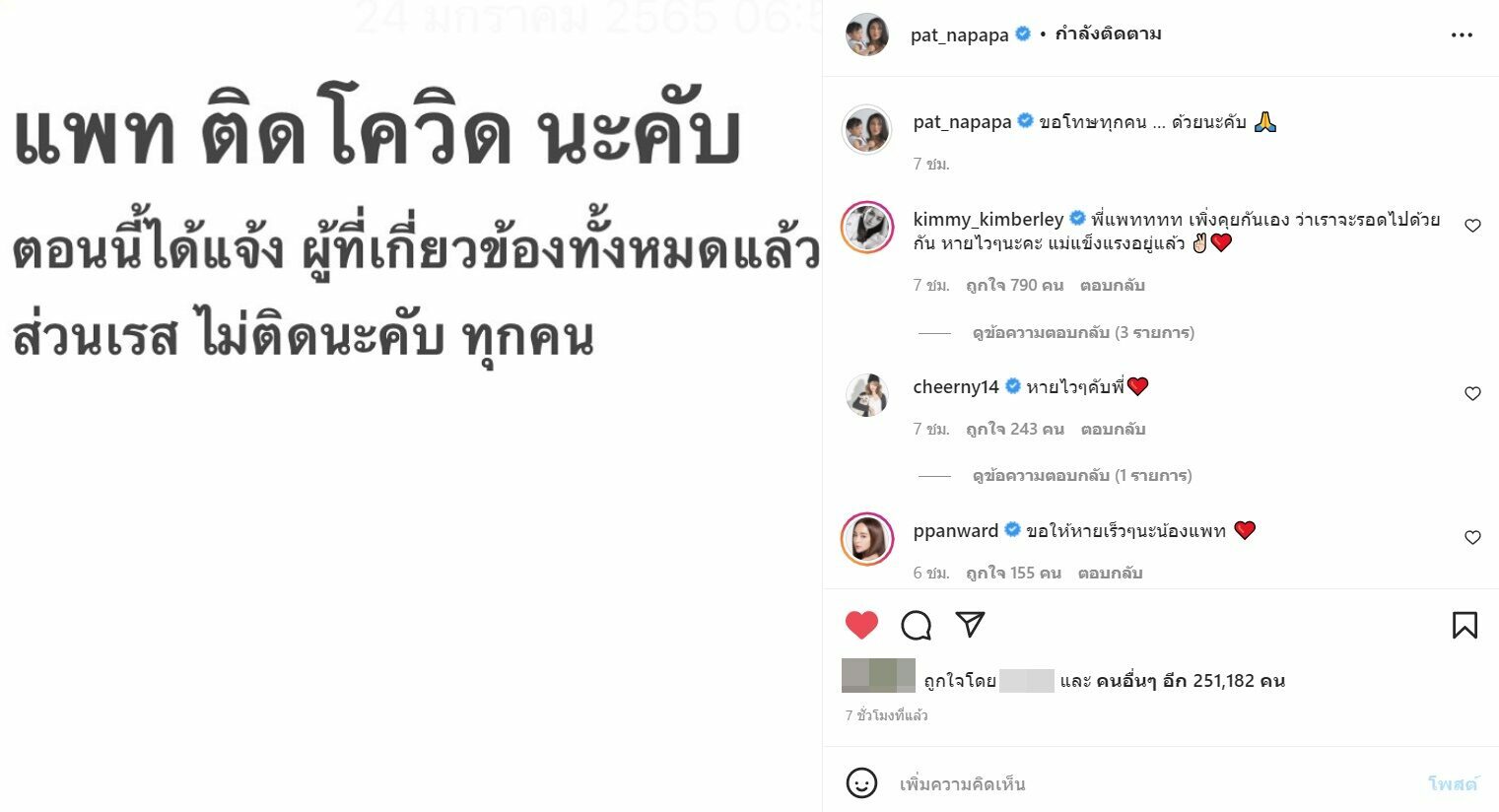This screenshot has width=1499, height=812.
Task: Open the three-dot more options menu
Action: pos(1462,34)
